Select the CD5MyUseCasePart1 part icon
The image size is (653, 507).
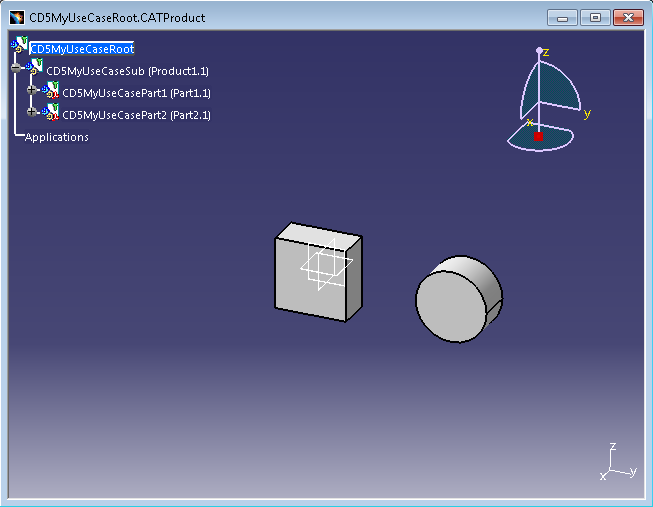(52, 92)
